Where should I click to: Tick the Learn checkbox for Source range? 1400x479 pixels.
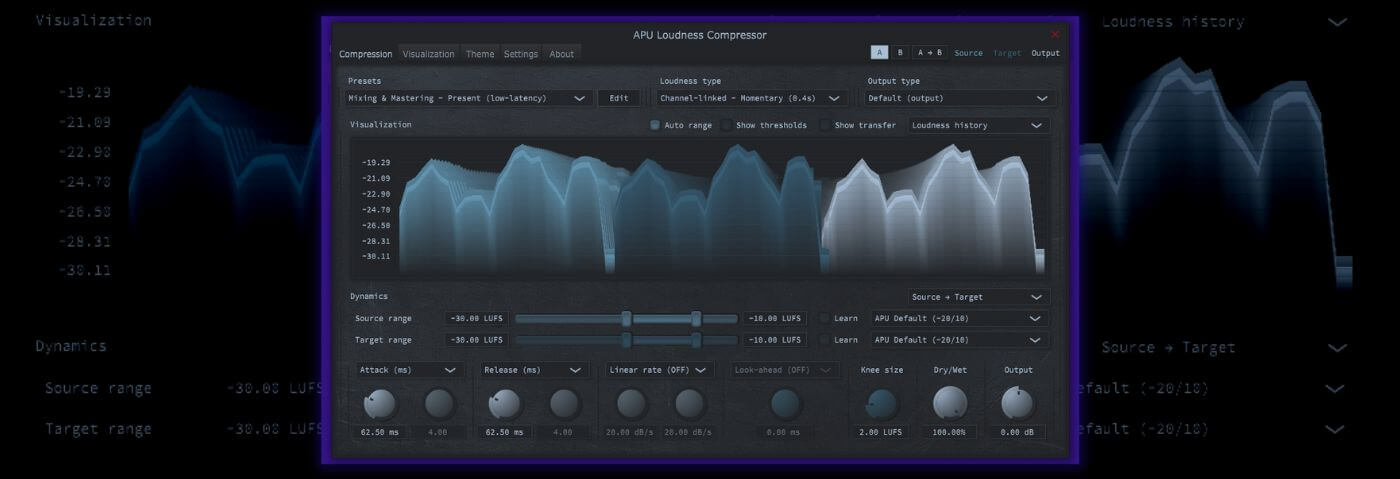coord(824,318)
